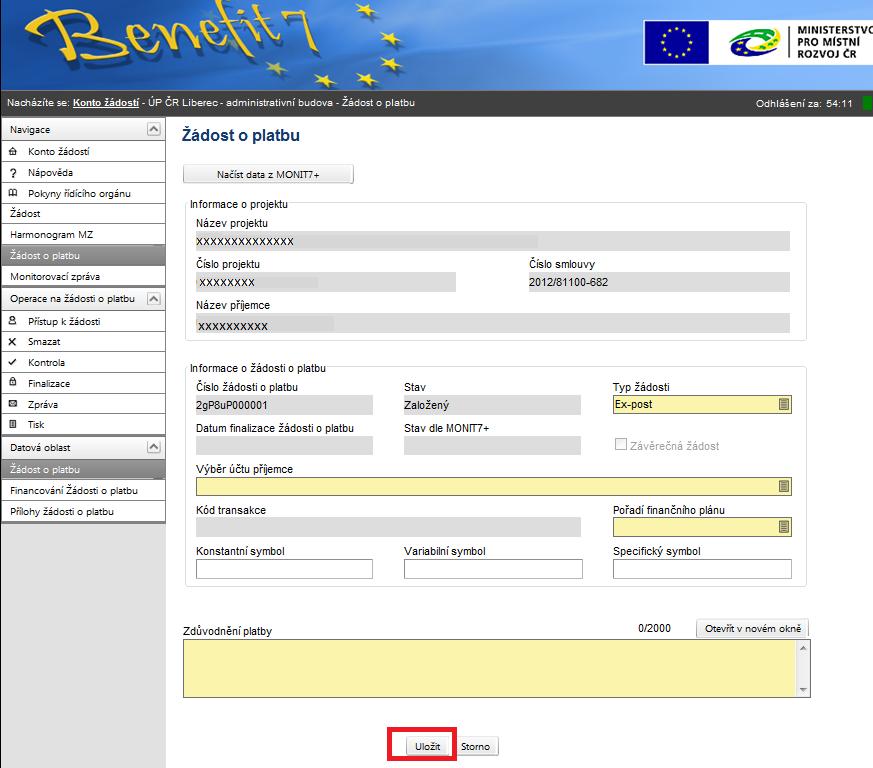
Task: Open Konto žádostí in navigation
Action: (84, 151)
